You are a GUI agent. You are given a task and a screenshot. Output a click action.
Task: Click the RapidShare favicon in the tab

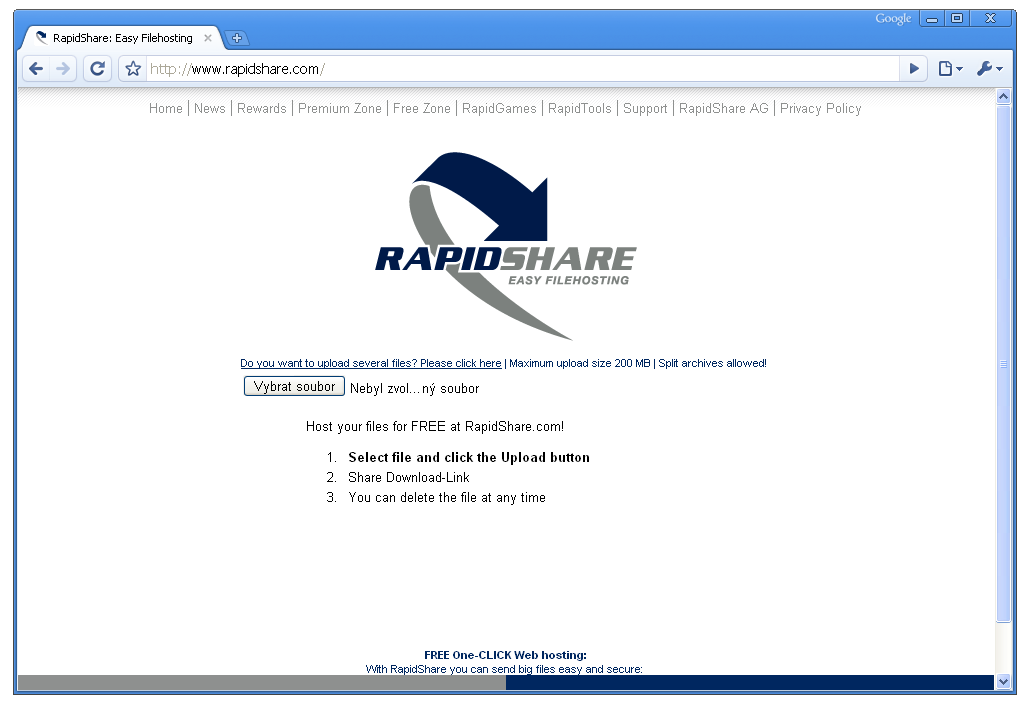(42, 37)
